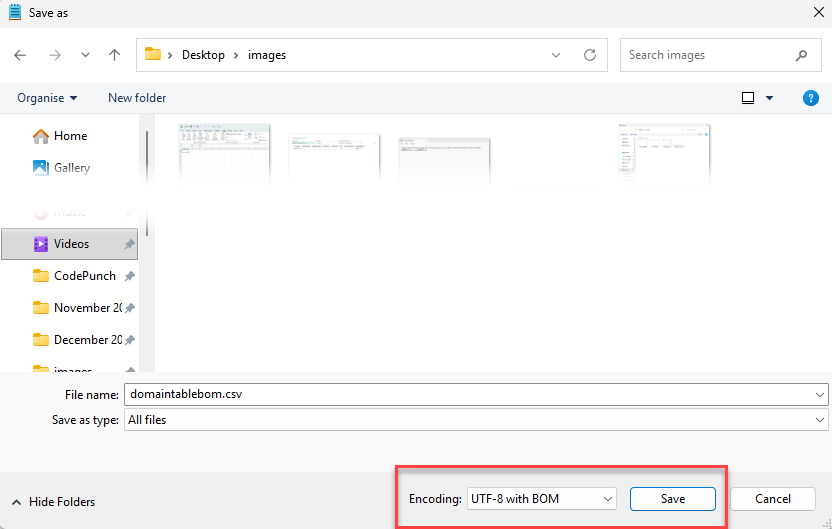Open the CodePunch pinned folder
832x529 pixels.
pos(74,276)
